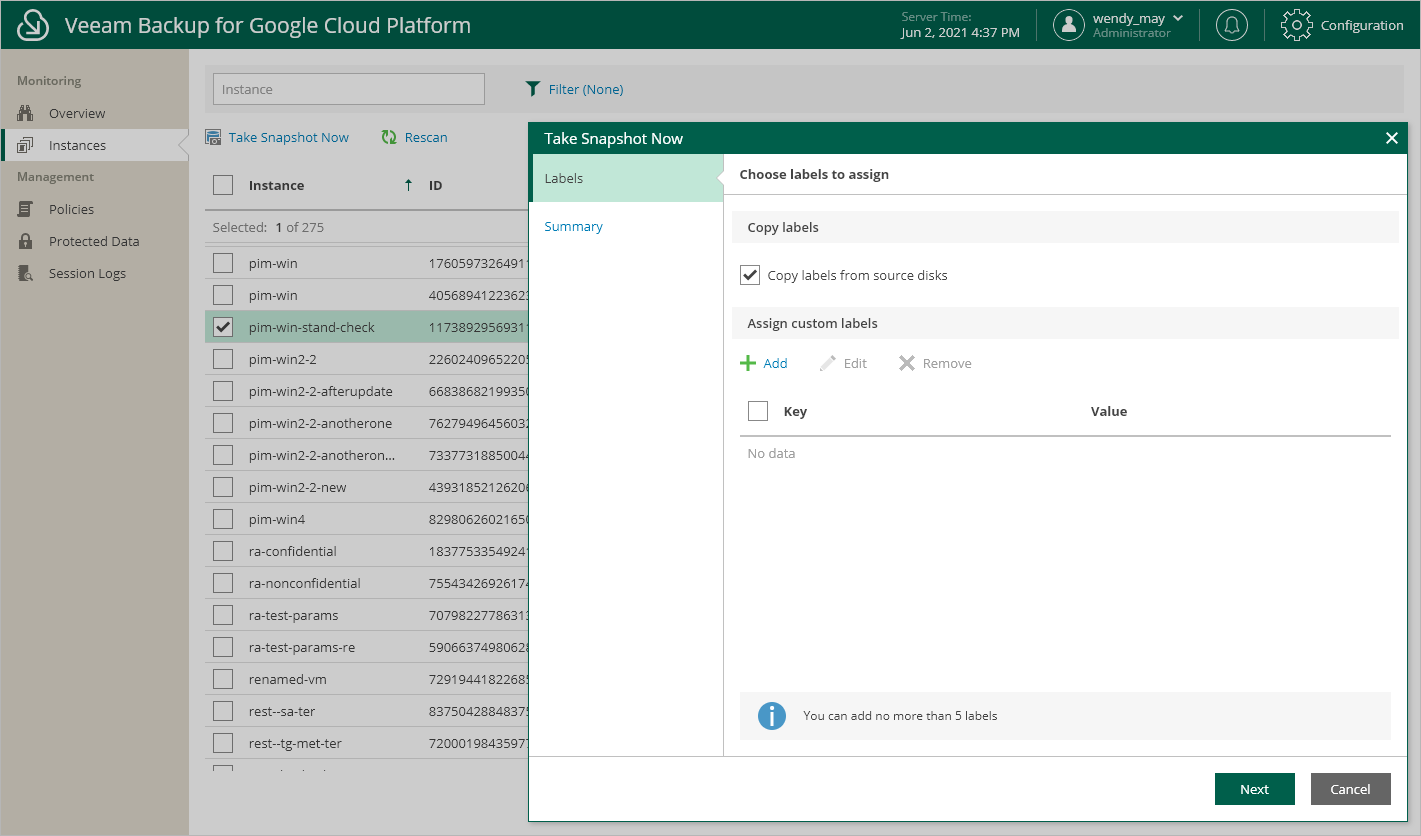Click the Take Snapshot Now camera icon
The height and width of the screenshot is (836, 1421).
pyautogui.click(x=213, y=137)
